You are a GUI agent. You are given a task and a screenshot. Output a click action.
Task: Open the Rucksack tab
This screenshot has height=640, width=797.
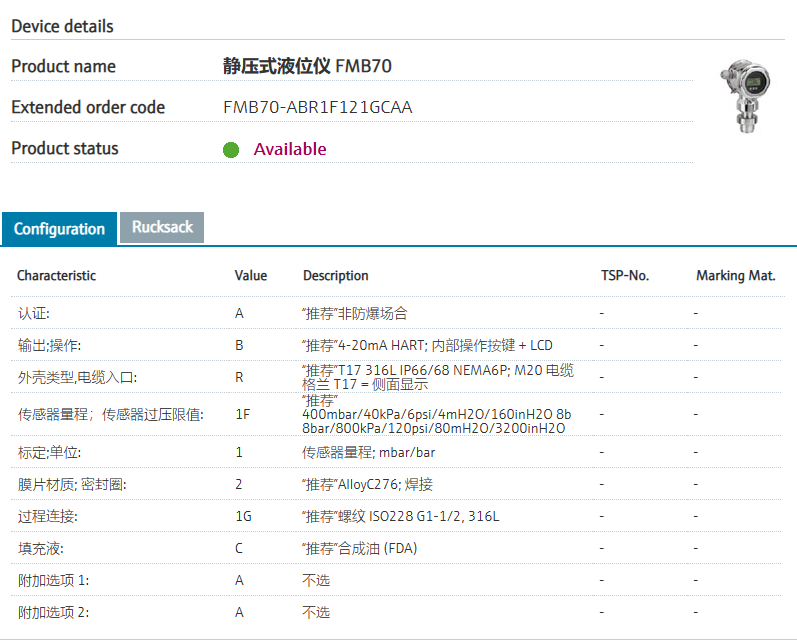click(x=162, y=227)
